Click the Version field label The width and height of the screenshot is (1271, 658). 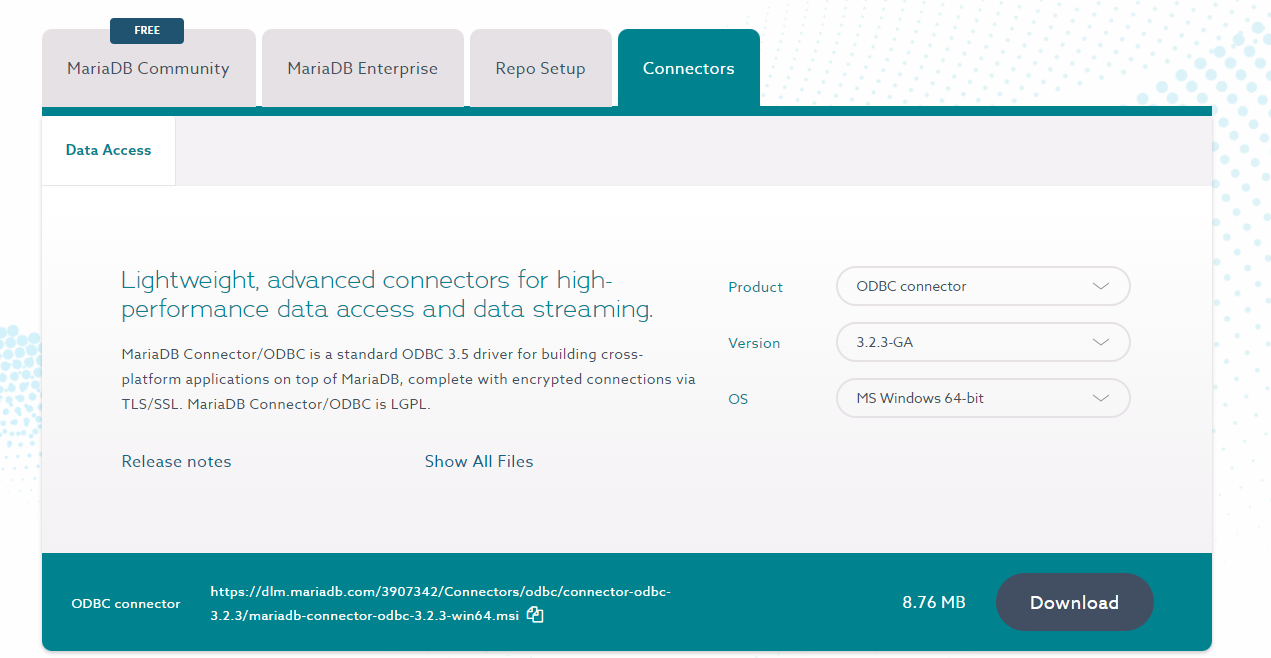754,343
